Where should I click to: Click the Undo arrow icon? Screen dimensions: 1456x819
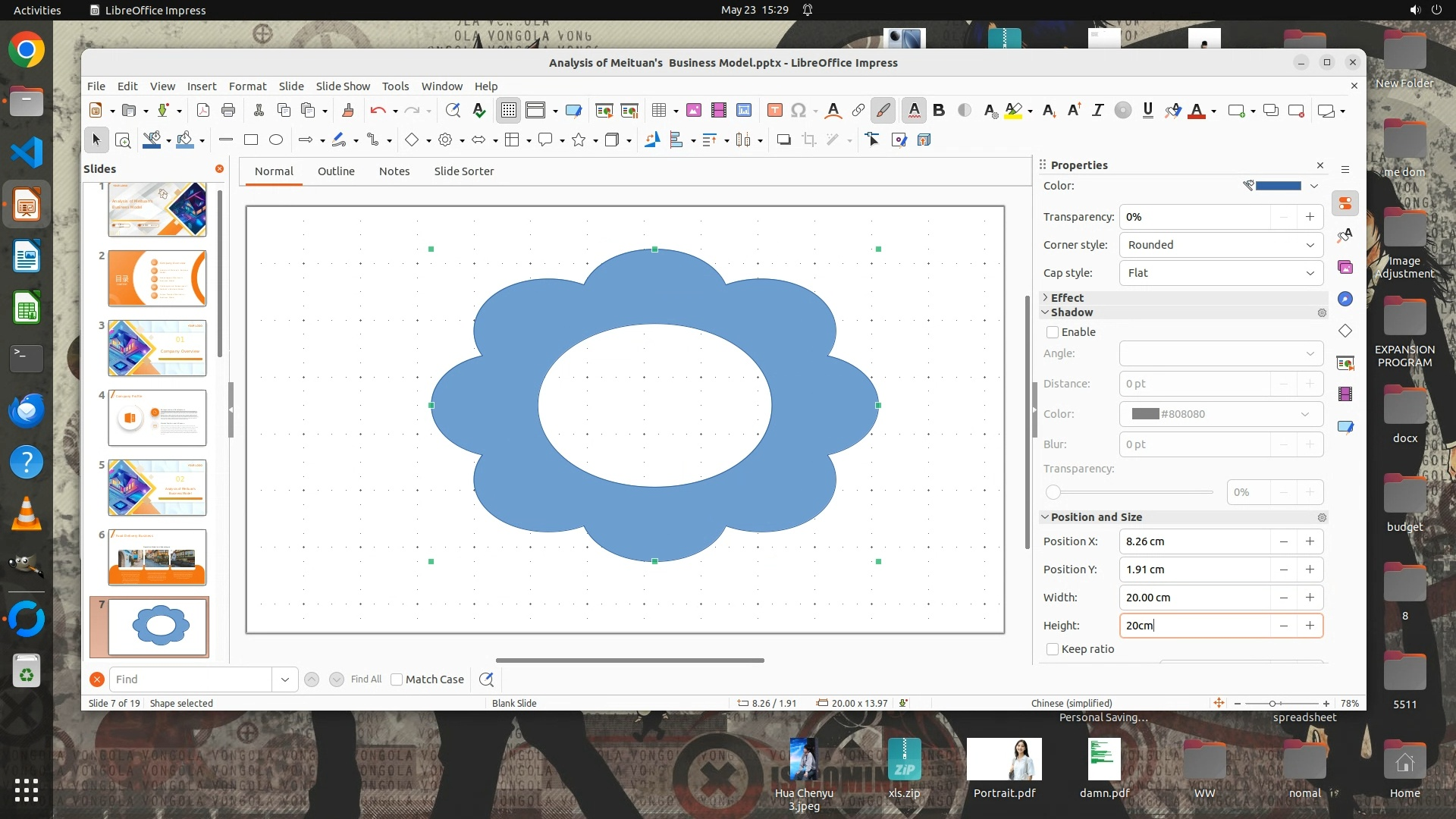click(378, 111)
